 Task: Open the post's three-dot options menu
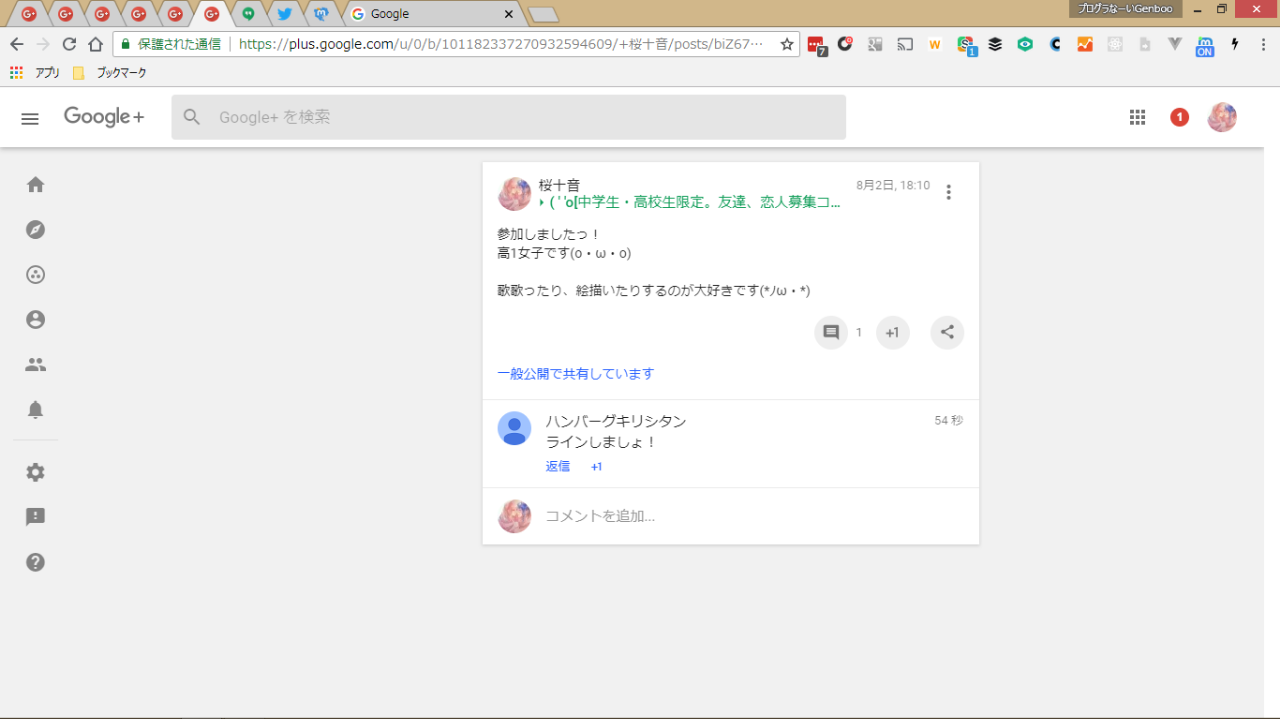(x=948, y=192)
